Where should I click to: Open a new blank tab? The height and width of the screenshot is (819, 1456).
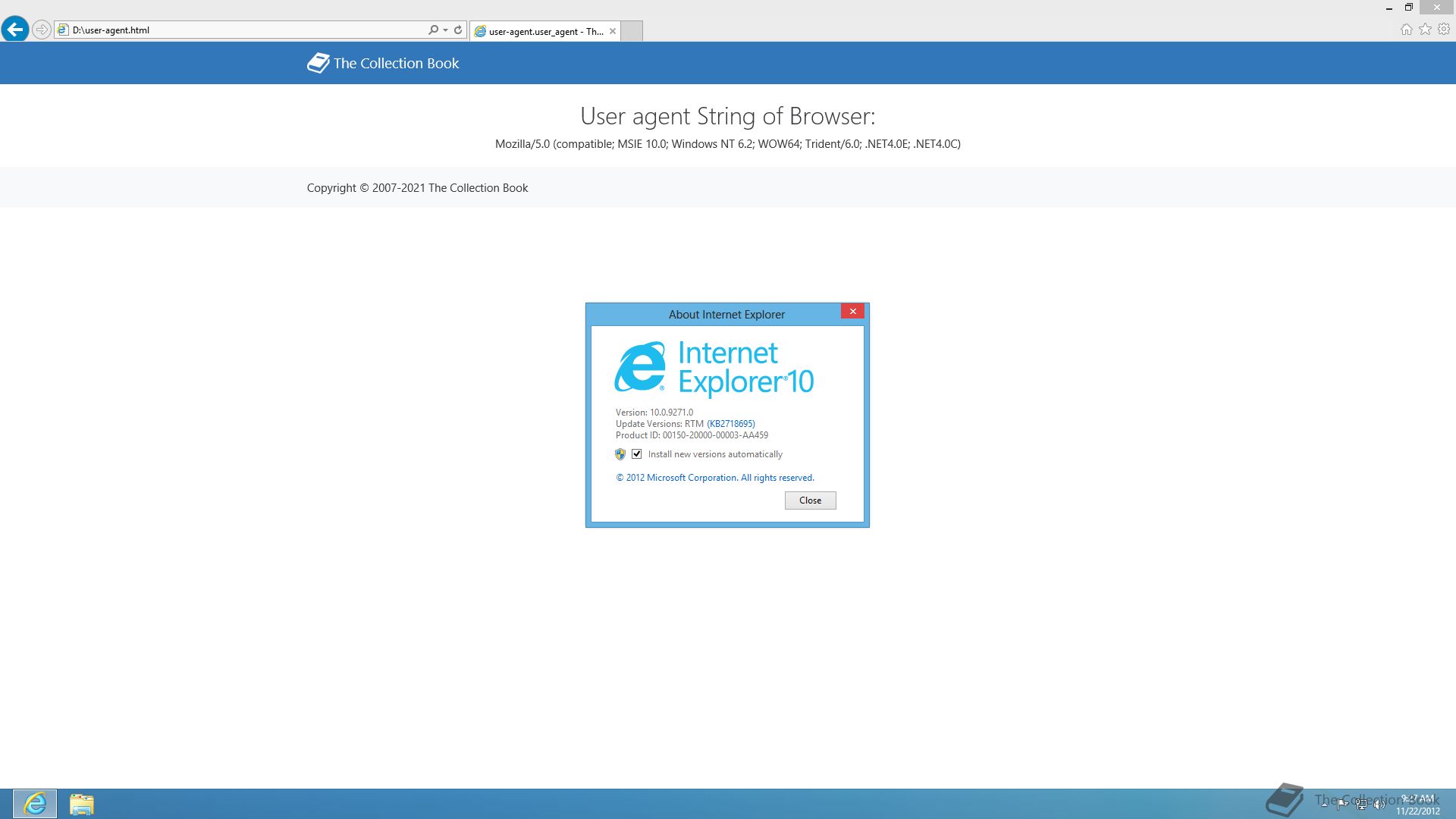coord(632,31)
